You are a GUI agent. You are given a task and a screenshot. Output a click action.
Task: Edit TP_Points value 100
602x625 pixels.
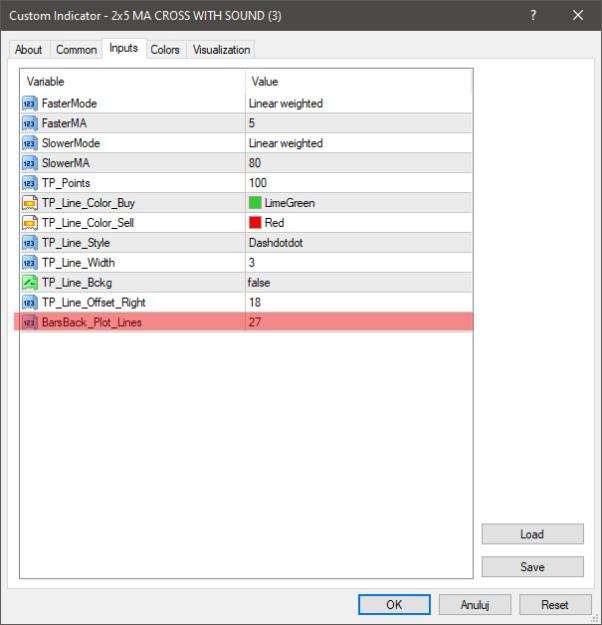[x=258, y=183]
